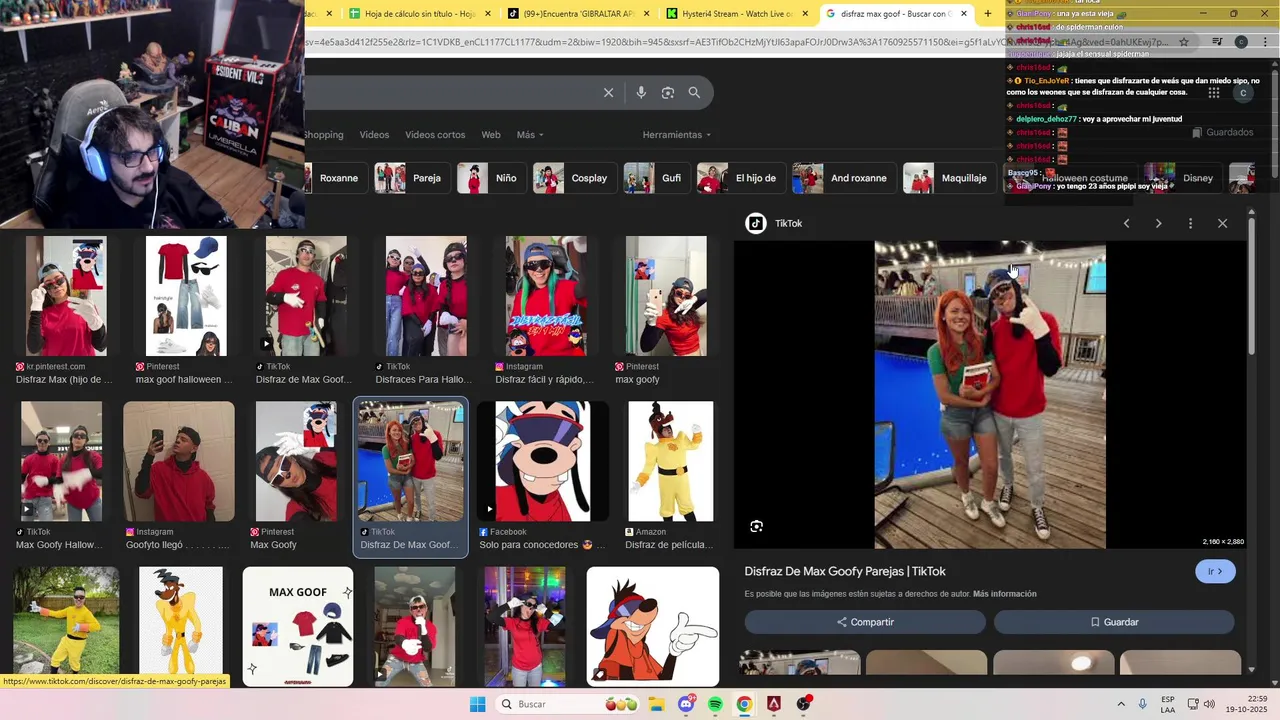Bookmark this page with the star icon
The image size is (1280, 720).
click(x=1184, y=42)
